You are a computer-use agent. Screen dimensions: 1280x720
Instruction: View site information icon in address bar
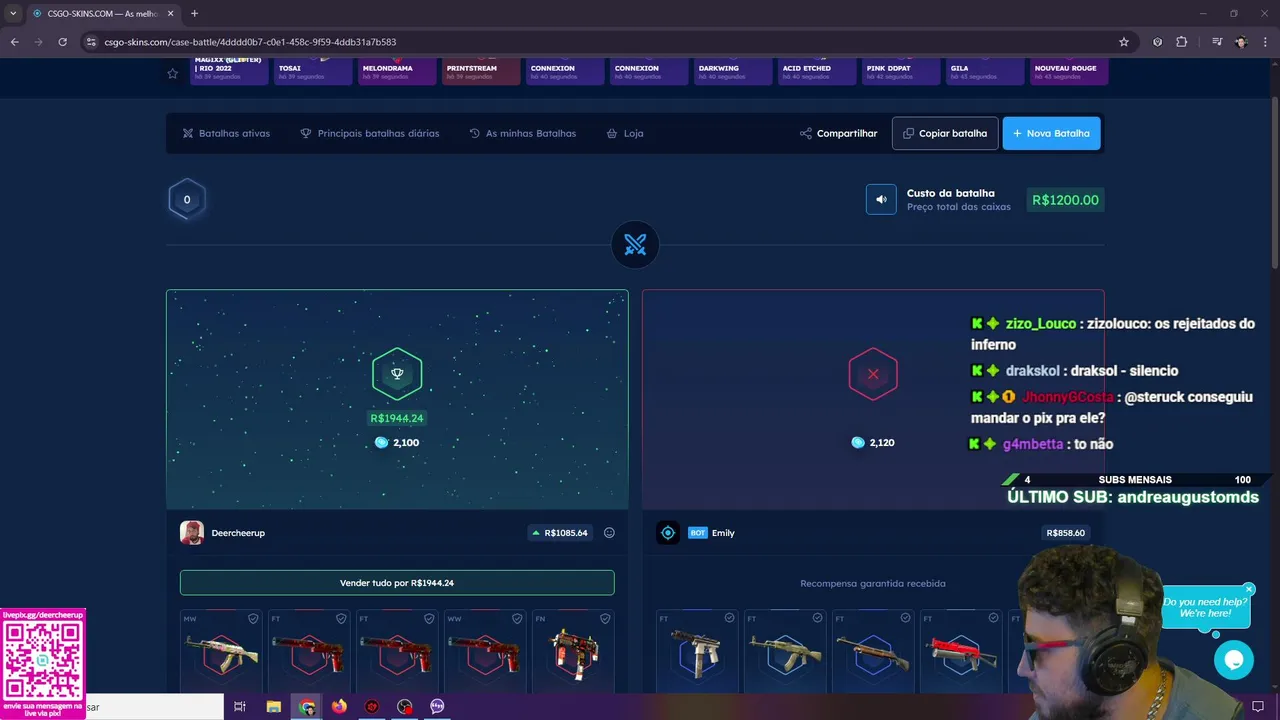pos(91,42)
